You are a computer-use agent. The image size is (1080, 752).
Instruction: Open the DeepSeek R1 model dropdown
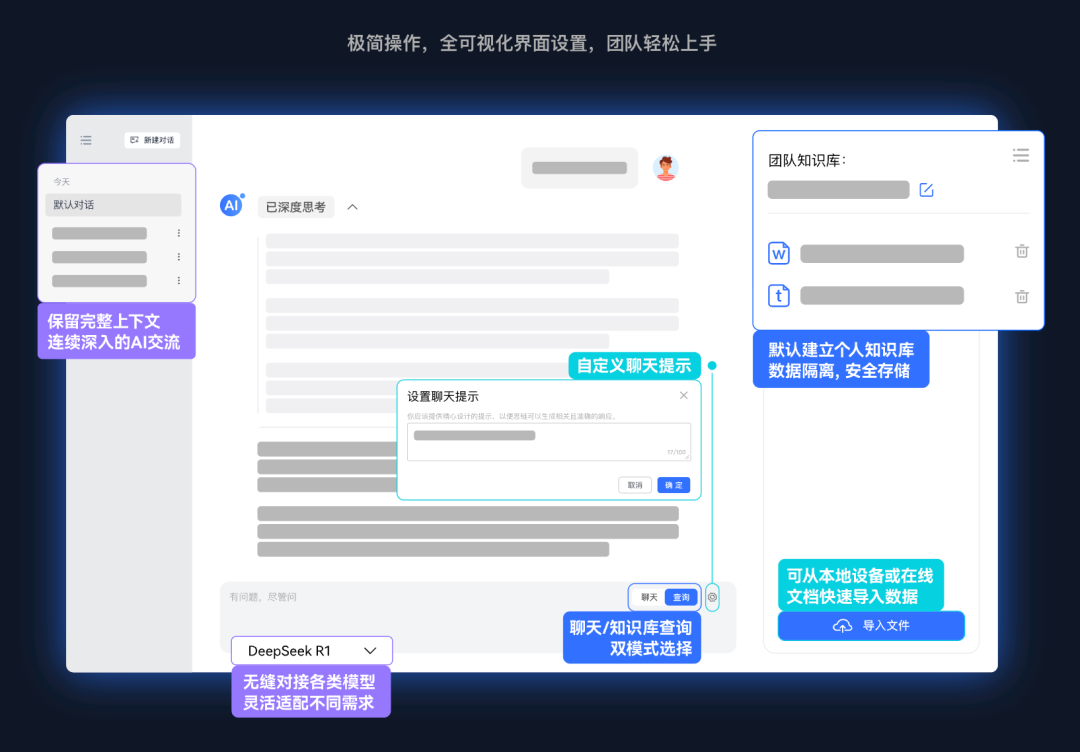(x=311, y=650)
